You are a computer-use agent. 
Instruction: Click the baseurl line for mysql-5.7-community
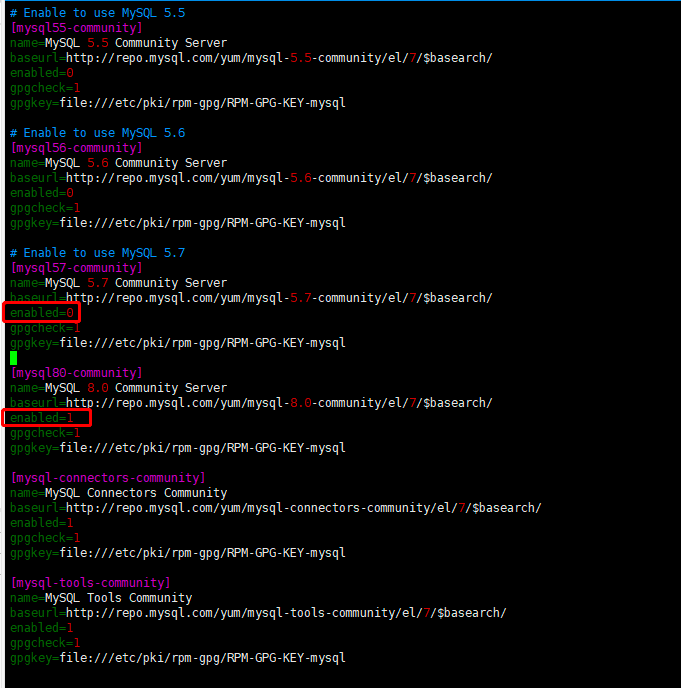[x=251, y=298]
